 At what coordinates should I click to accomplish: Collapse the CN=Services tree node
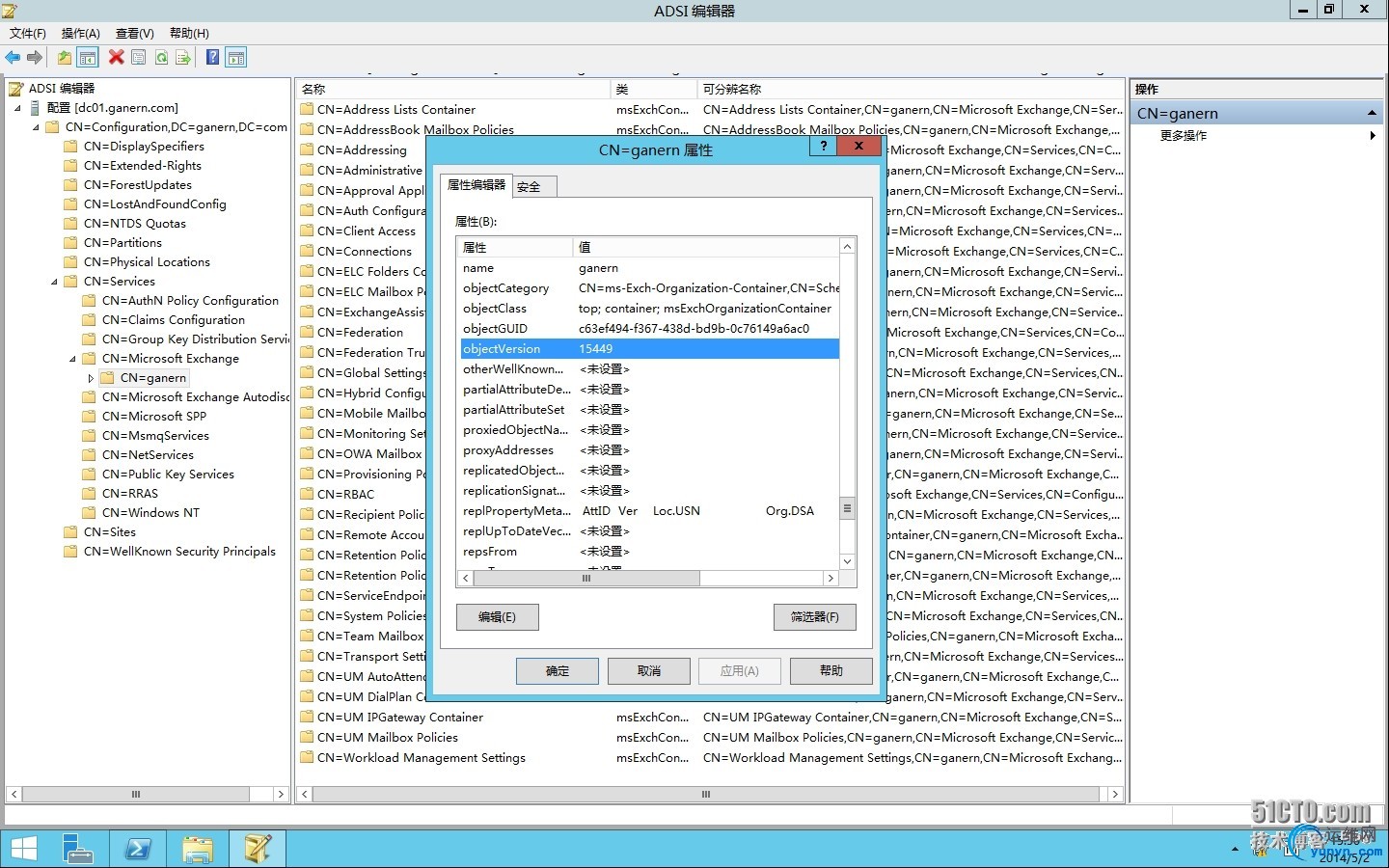55,282
